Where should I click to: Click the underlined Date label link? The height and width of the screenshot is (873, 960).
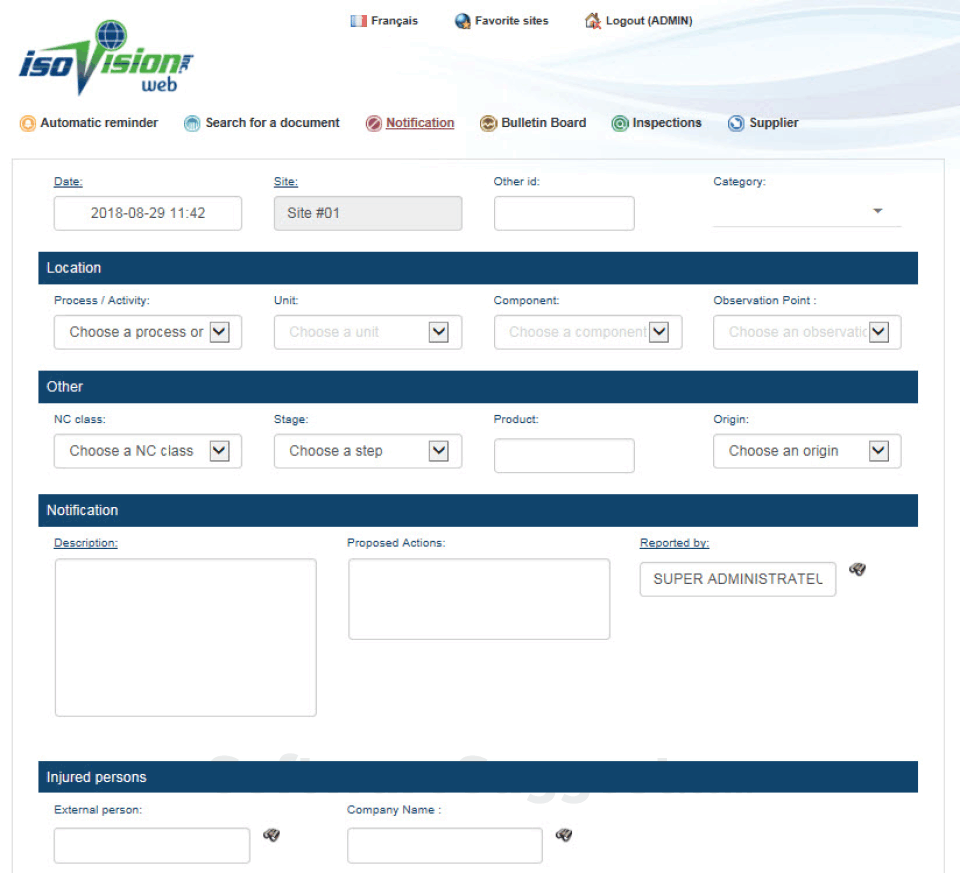[x=67, y=181]
